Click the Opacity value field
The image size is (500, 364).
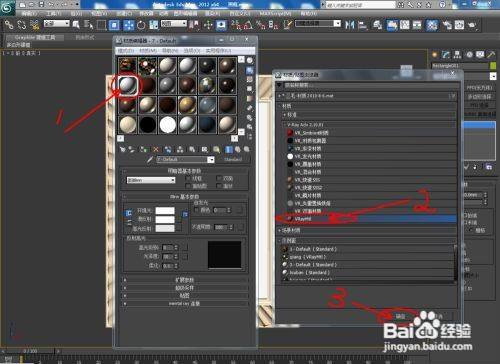[x=221, y=227]
